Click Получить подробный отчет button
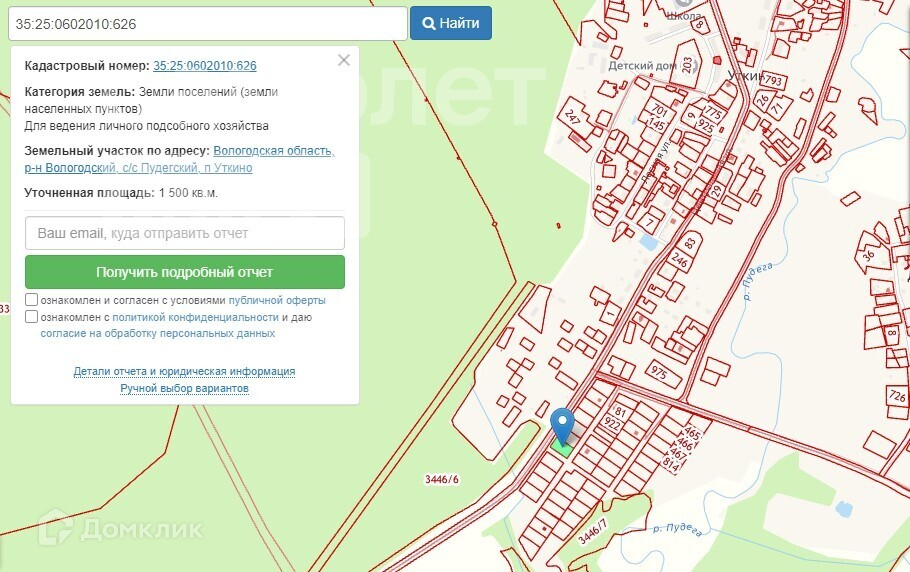The image size is (910, 572). 184,272
